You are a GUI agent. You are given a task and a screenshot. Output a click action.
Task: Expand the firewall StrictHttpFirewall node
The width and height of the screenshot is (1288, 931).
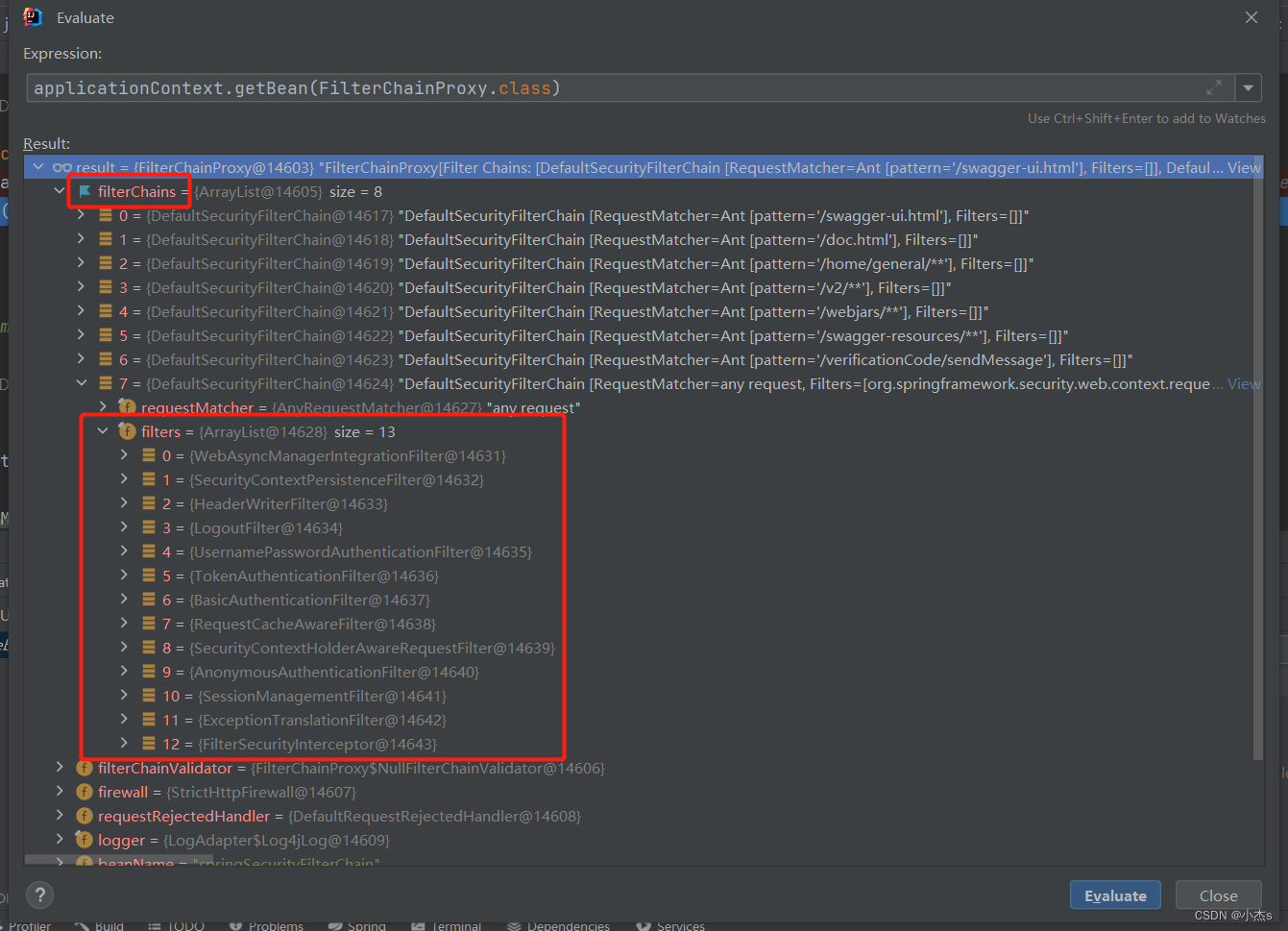pos(60,792)
